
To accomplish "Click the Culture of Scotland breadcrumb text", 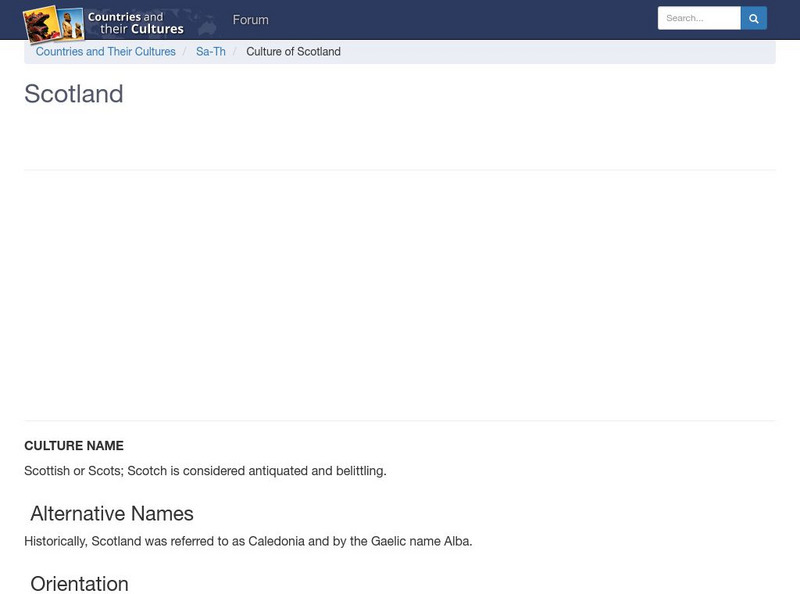I will [x=293, y=52].
